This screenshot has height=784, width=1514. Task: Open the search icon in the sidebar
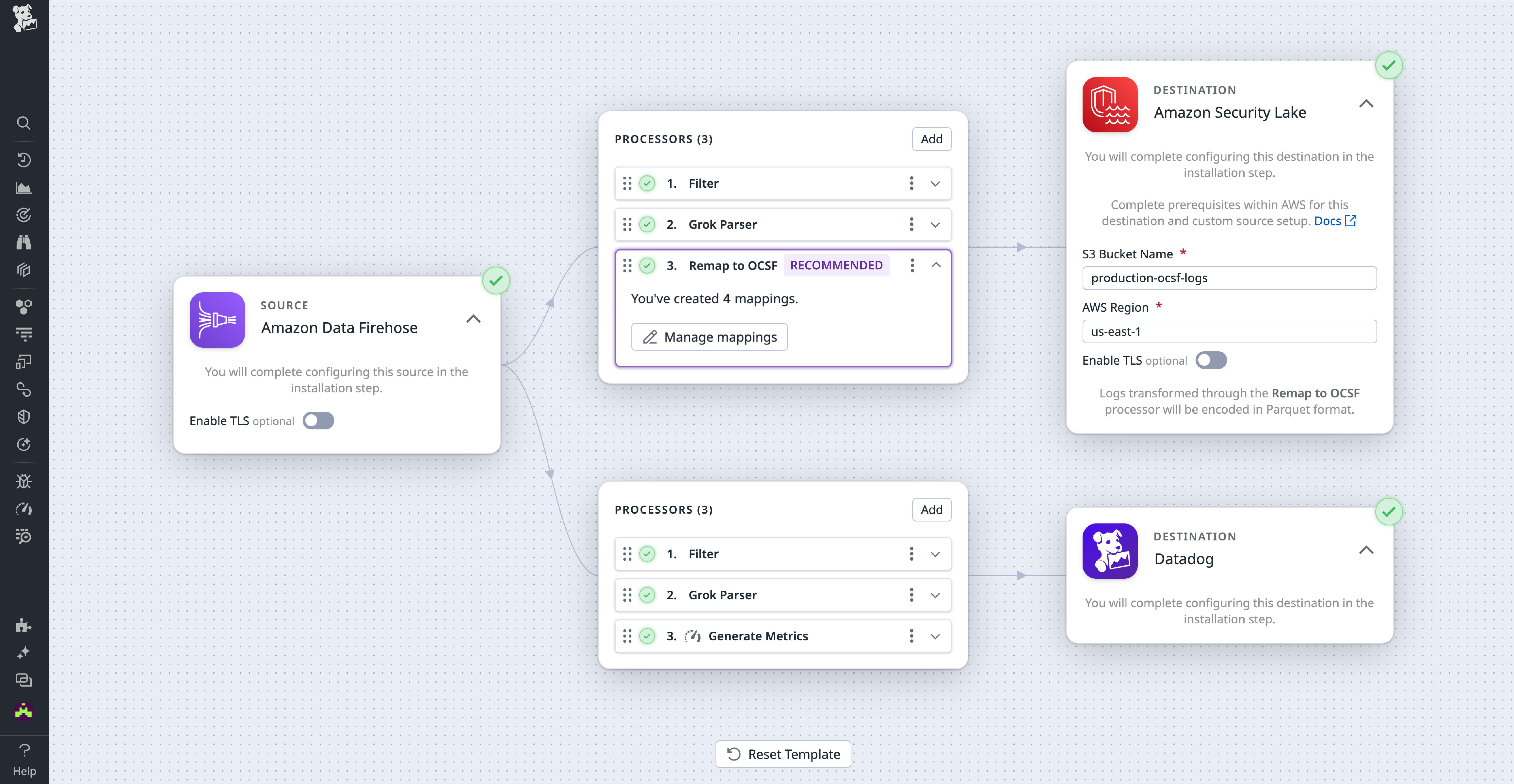pyautogui.click(x=24, y=123)
